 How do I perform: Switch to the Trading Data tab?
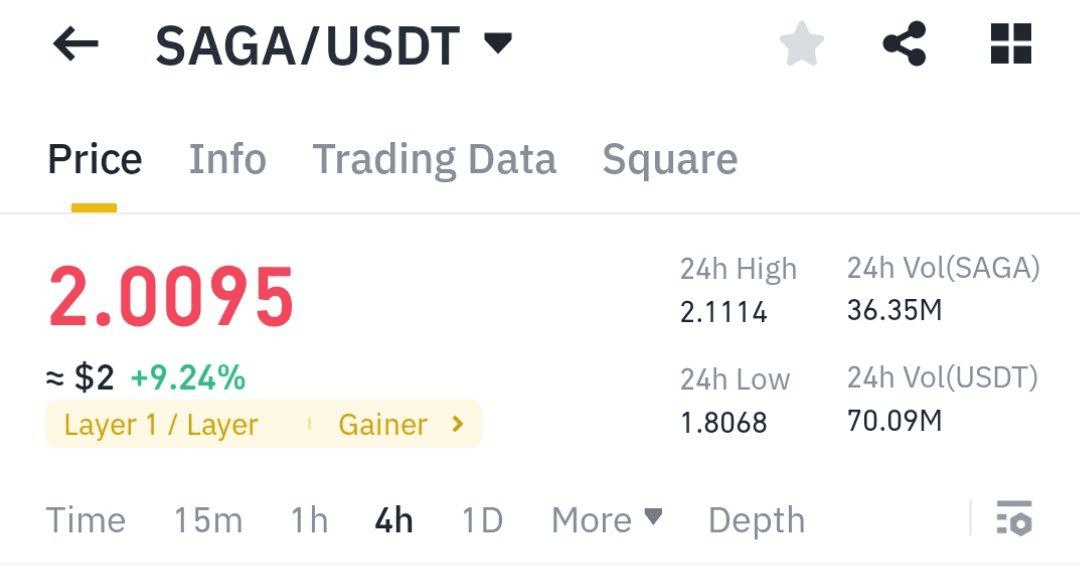tap(435, 160)
